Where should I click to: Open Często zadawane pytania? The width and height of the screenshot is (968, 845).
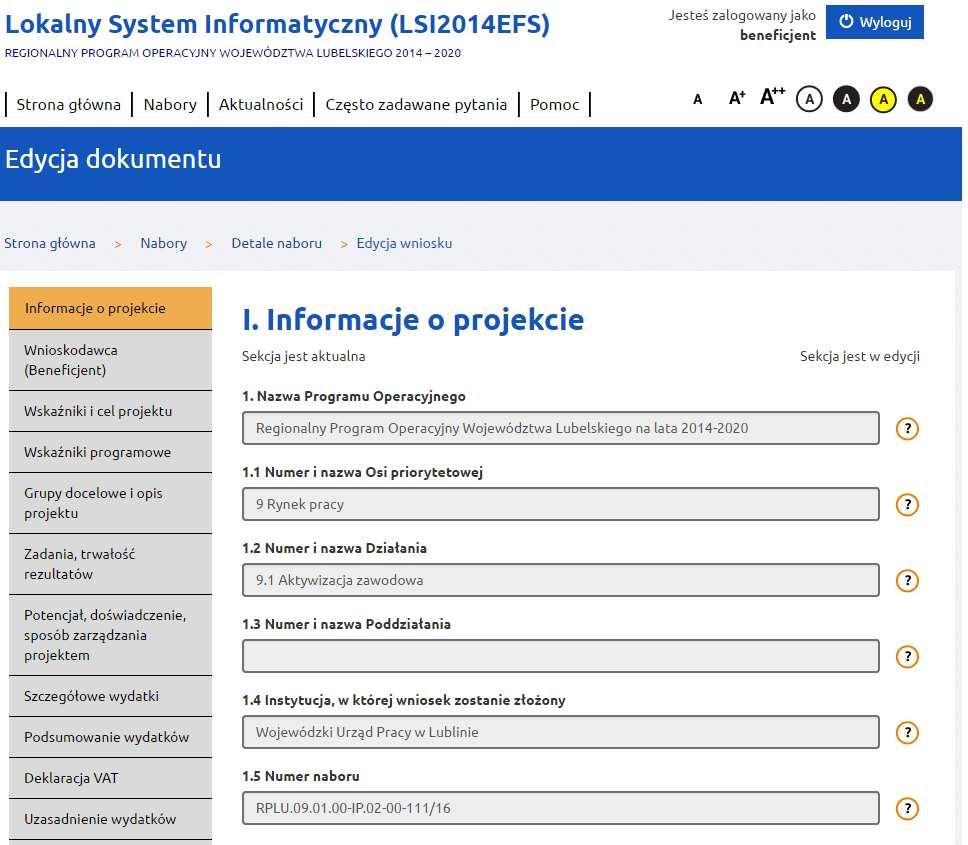point(416,104)
